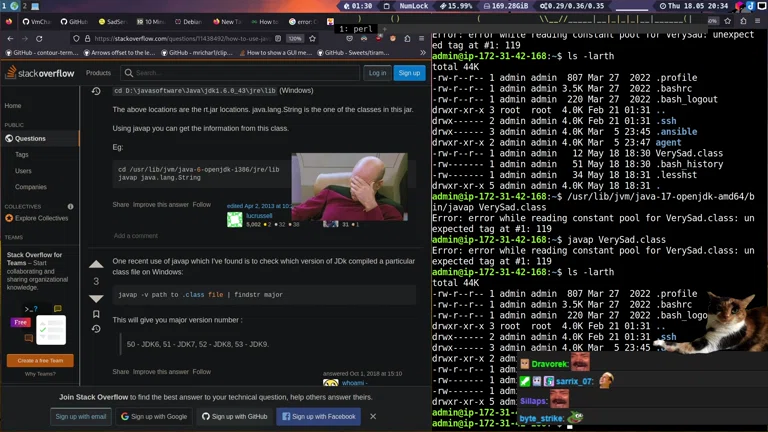Show activity history of first answer
Viewport: 768px width, 432px height.
pos(96,91)
